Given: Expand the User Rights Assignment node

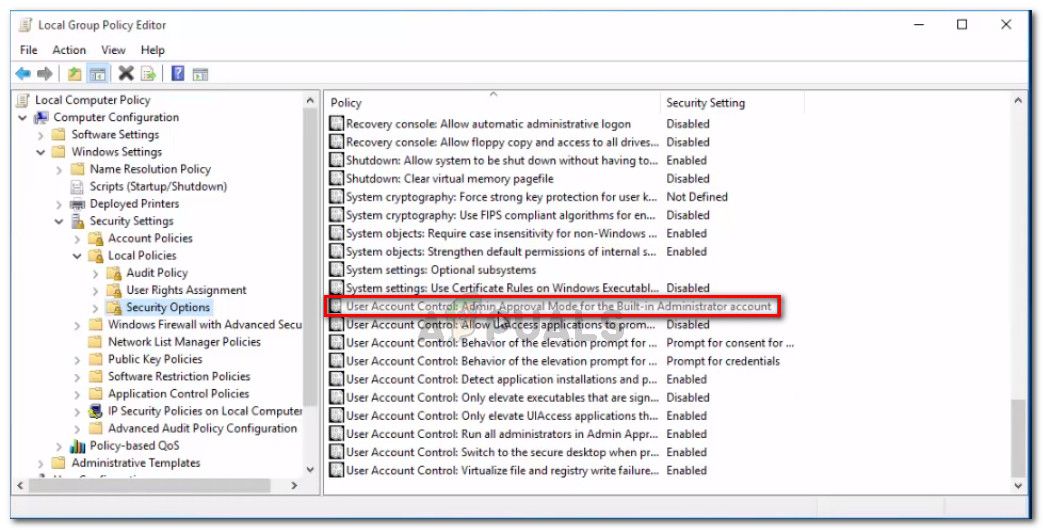Looking at the screenshot, I should (x=96, y=291).
